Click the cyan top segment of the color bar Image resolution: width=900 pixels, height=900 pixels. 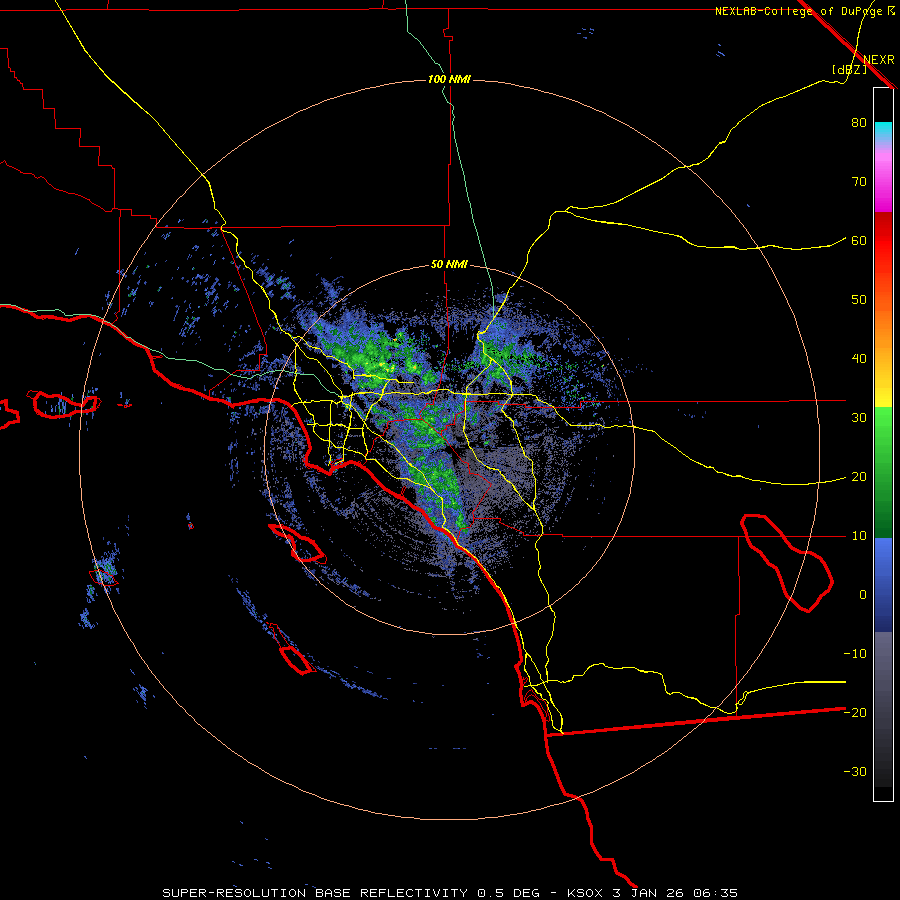(883, 131)
